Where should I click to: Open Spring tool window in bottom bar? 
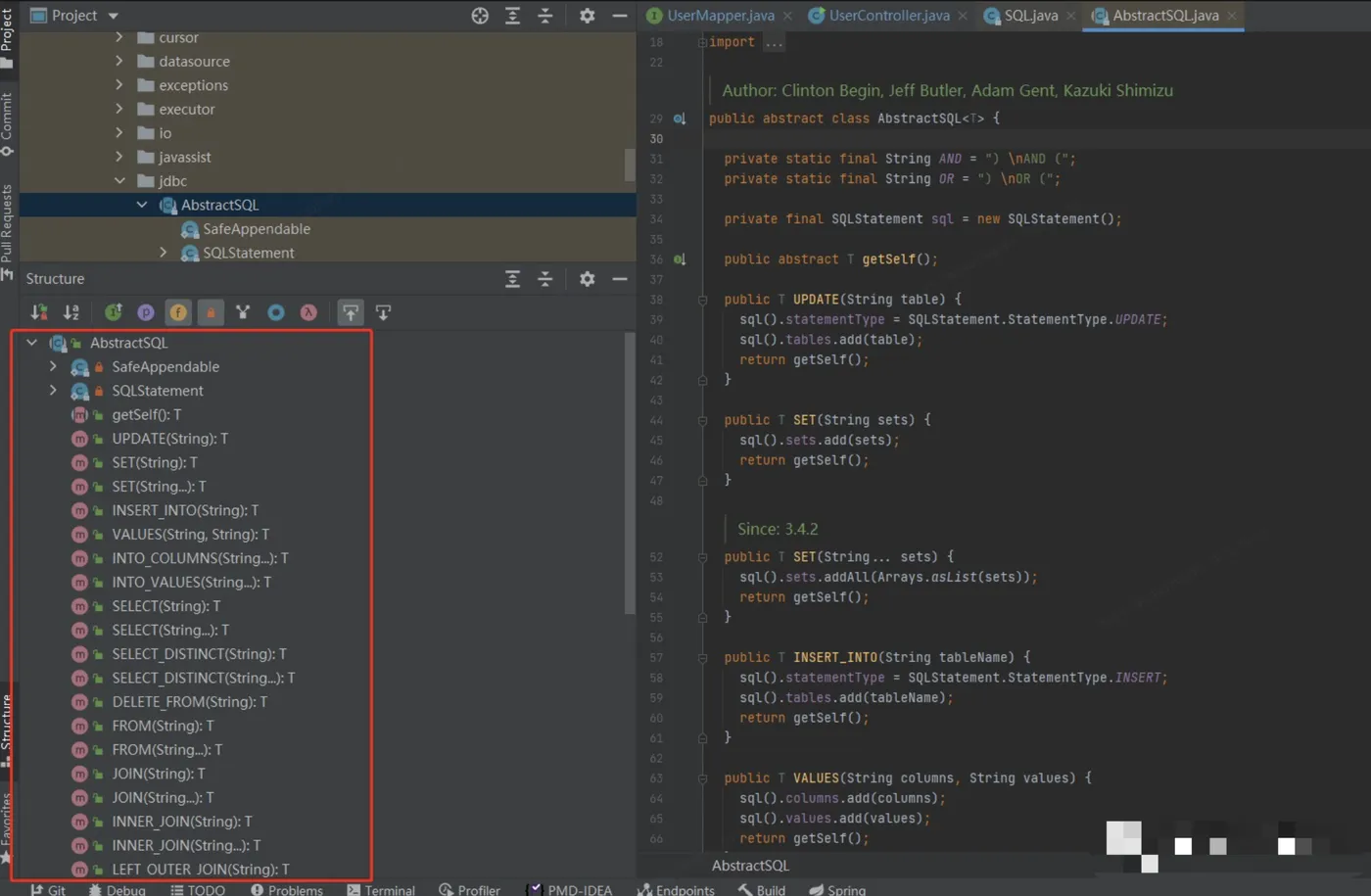(x=838, y=889)
